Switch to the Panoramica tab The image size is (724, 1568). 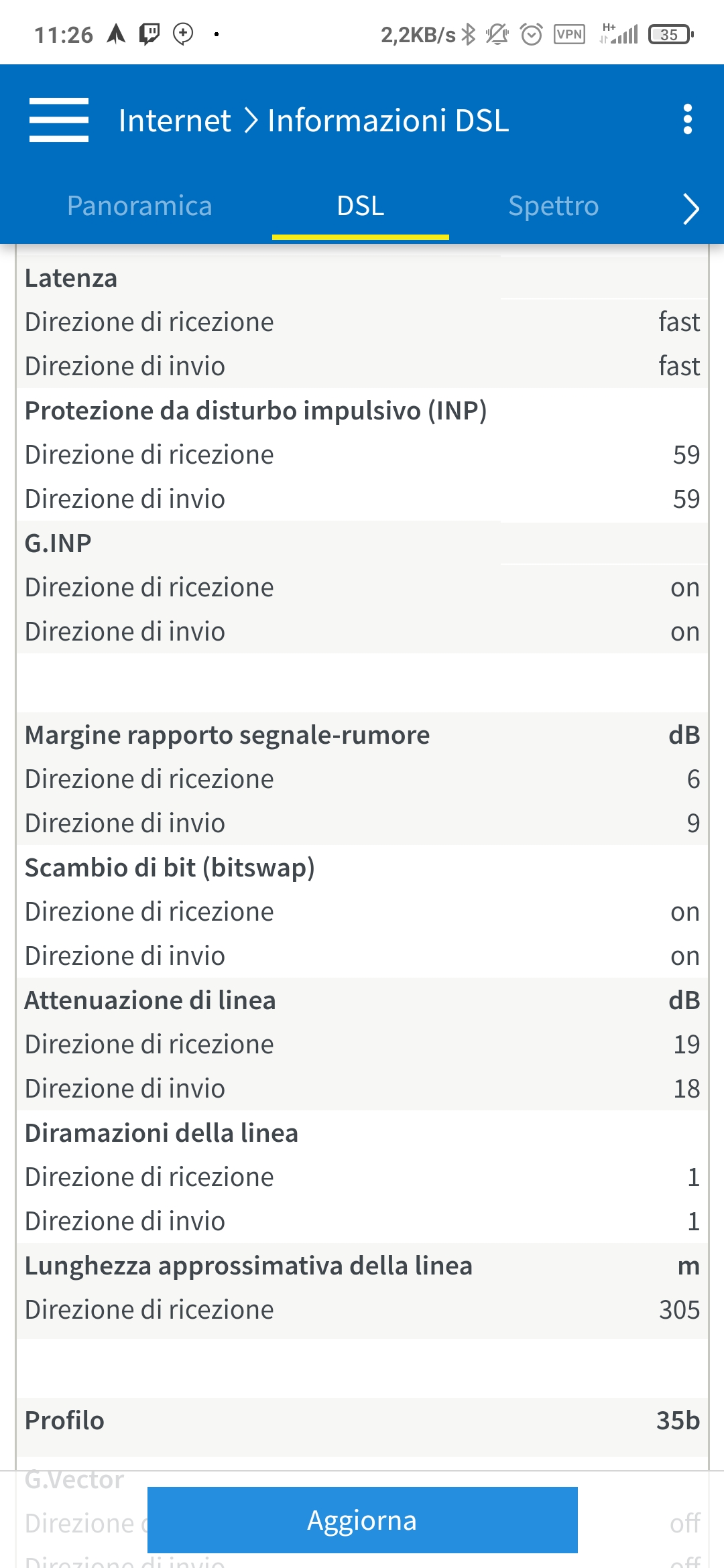coord(139,206)
